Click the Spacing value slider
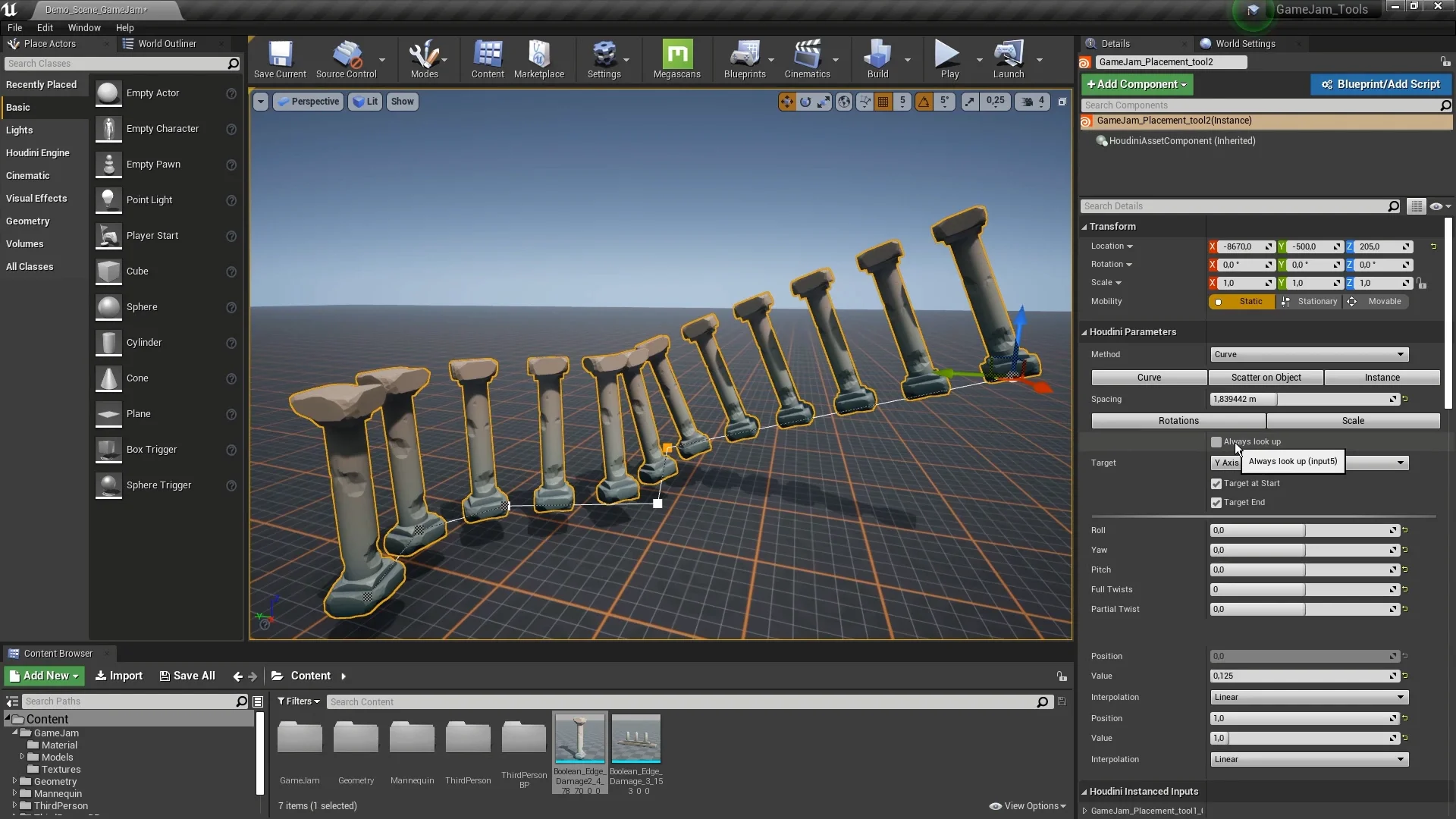 tap(1304, 400)
